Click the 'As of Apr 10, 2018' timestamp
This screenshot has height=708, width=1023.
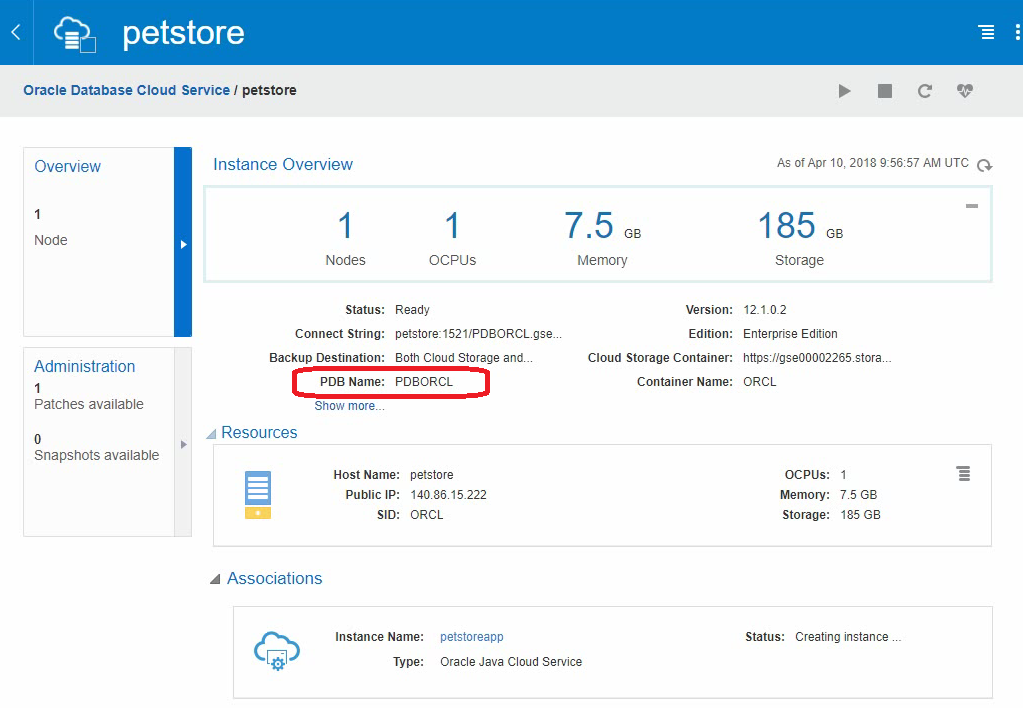coord(873,163)
